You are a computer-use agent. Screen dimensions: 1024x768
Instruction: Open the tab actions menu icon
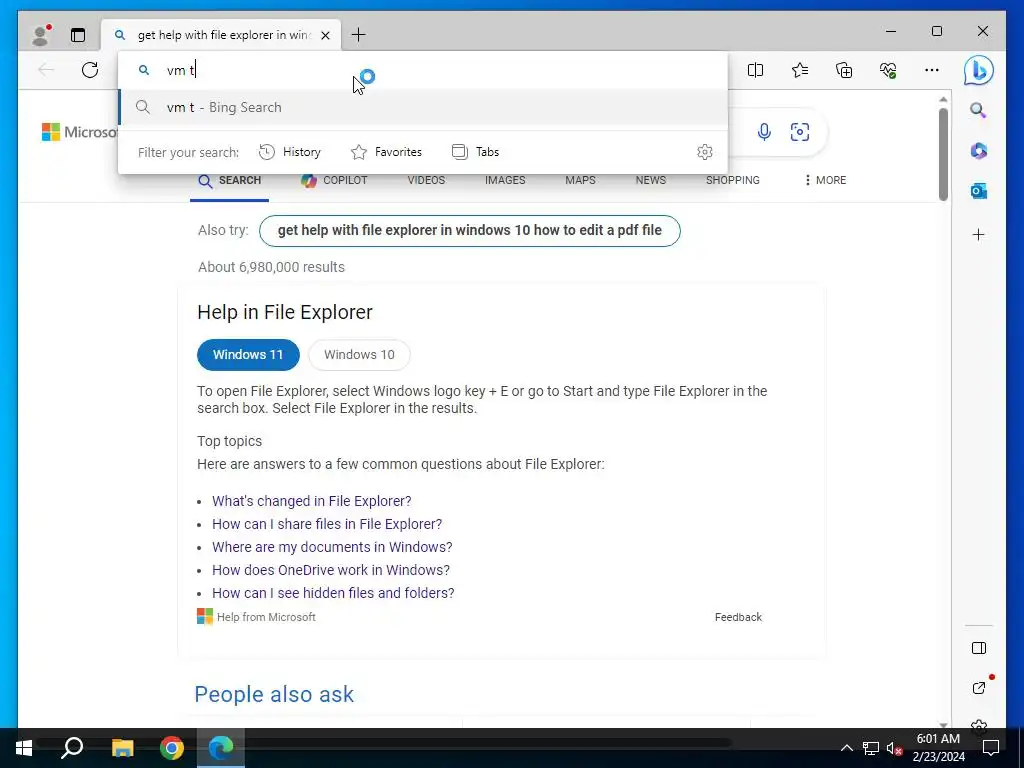pyautogui.click(x=78, y=35)
